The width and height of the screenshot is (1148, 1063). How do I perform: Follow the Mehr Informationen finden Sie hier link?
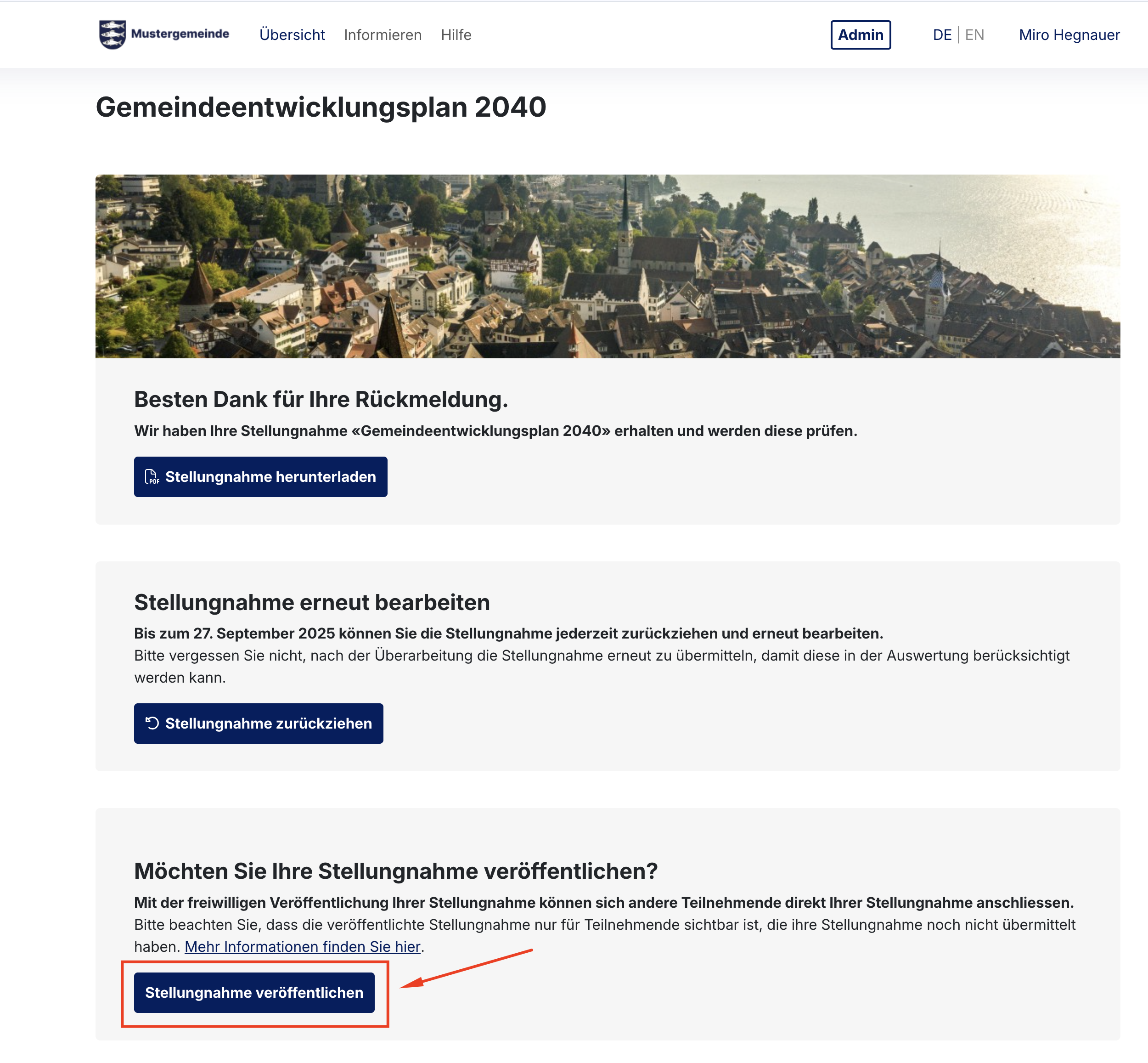[302, 946]
